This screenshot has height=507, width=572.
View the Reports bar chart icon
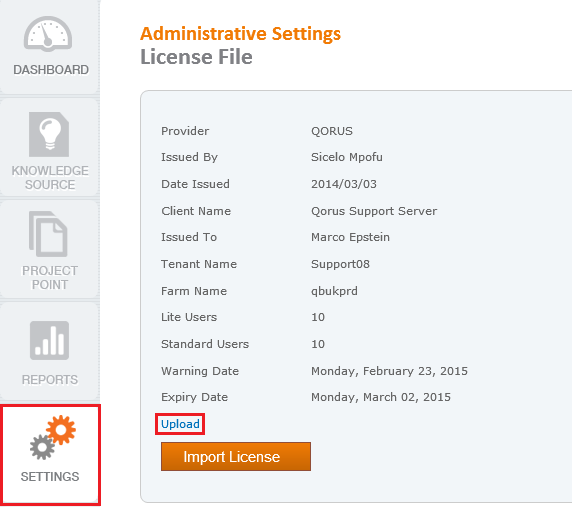click(49, 340)
